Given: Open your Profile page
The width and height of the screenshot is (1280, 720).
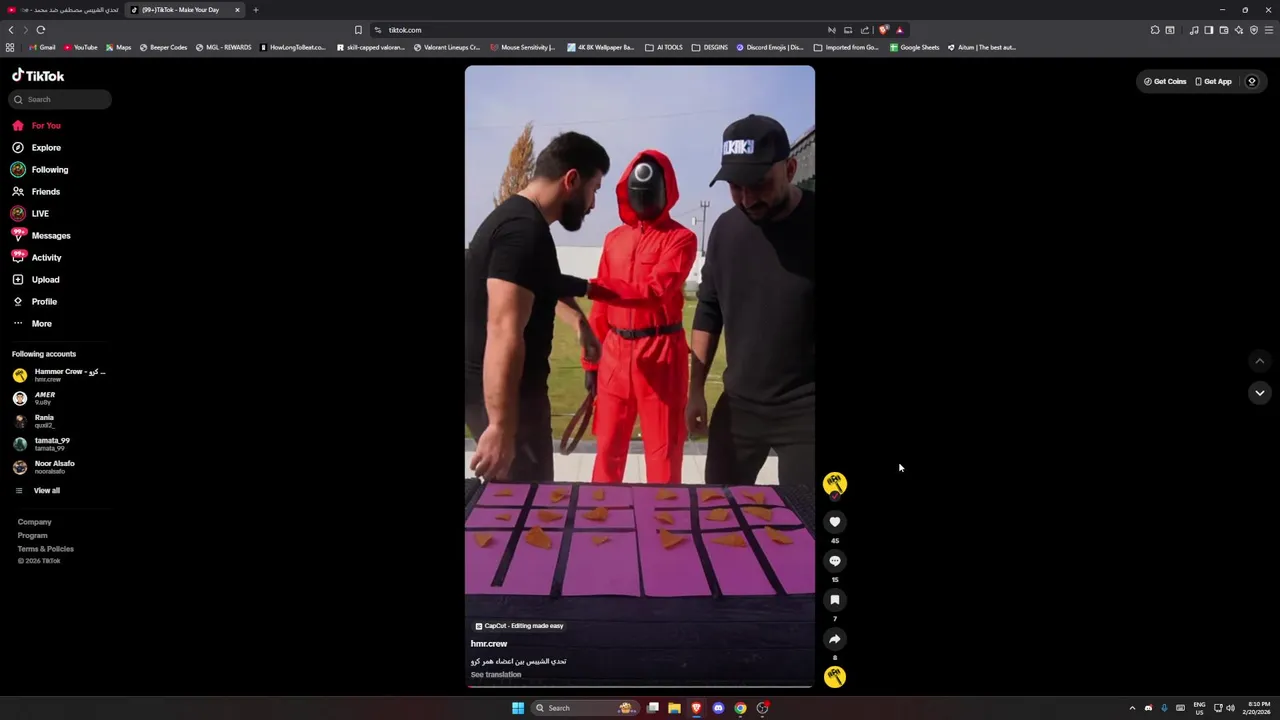Looking at the screenshot, I should (34, 302).
